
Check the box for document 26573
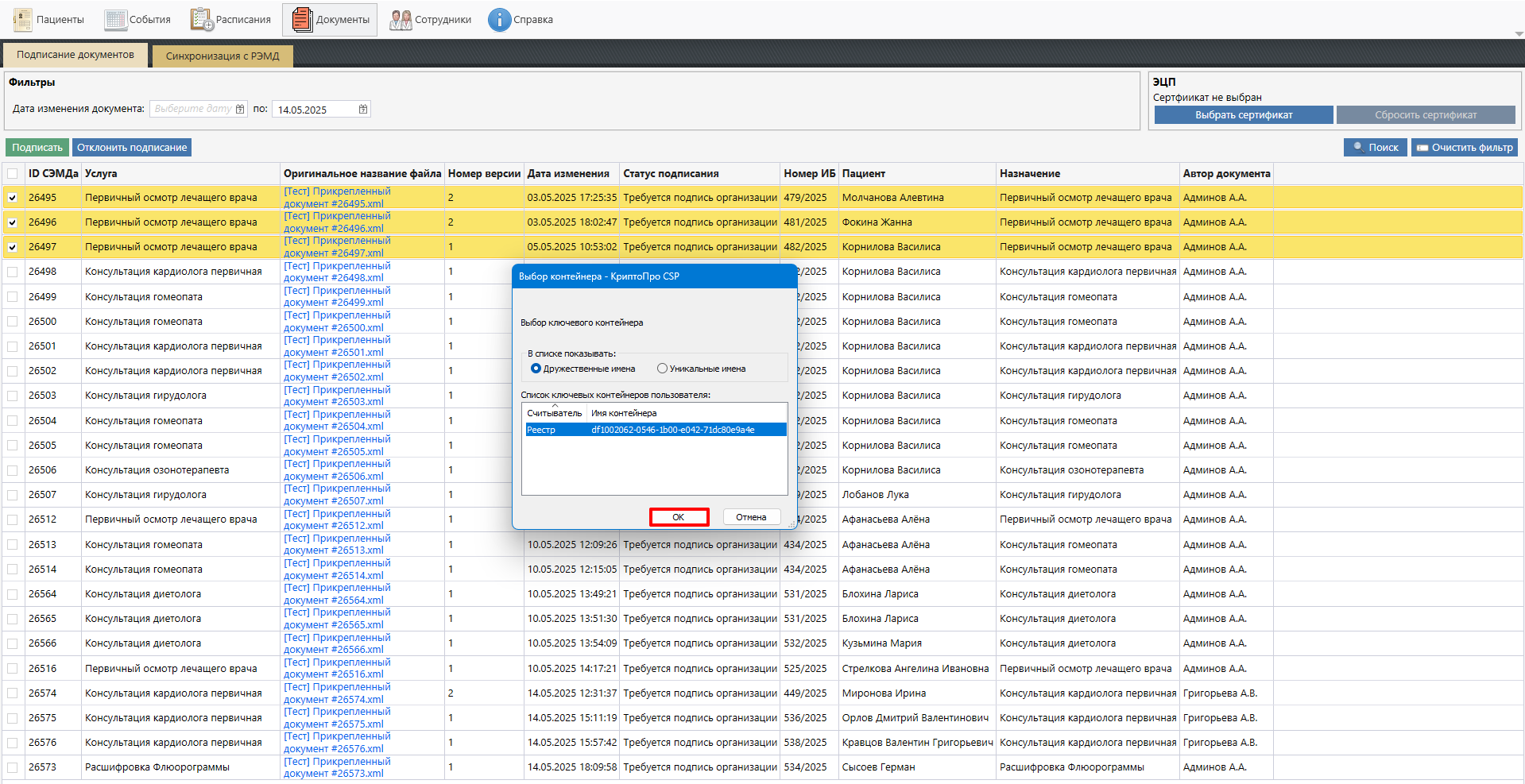coord(13,767)
